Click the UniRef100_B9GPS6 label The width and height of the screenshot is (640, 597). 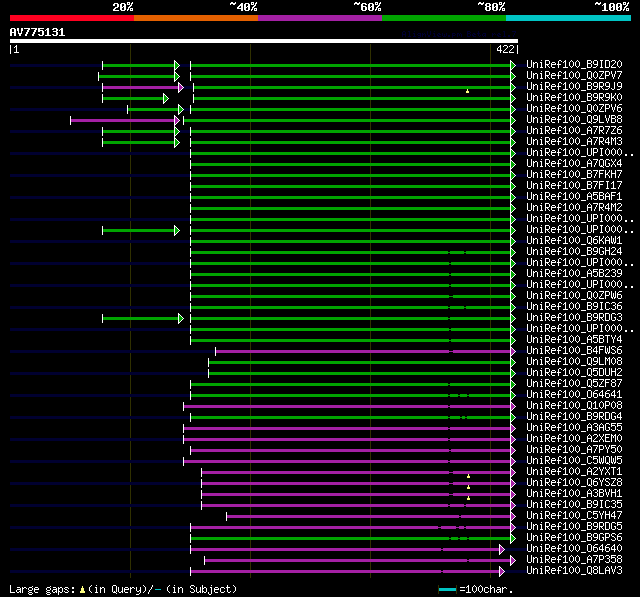[574, 538]
